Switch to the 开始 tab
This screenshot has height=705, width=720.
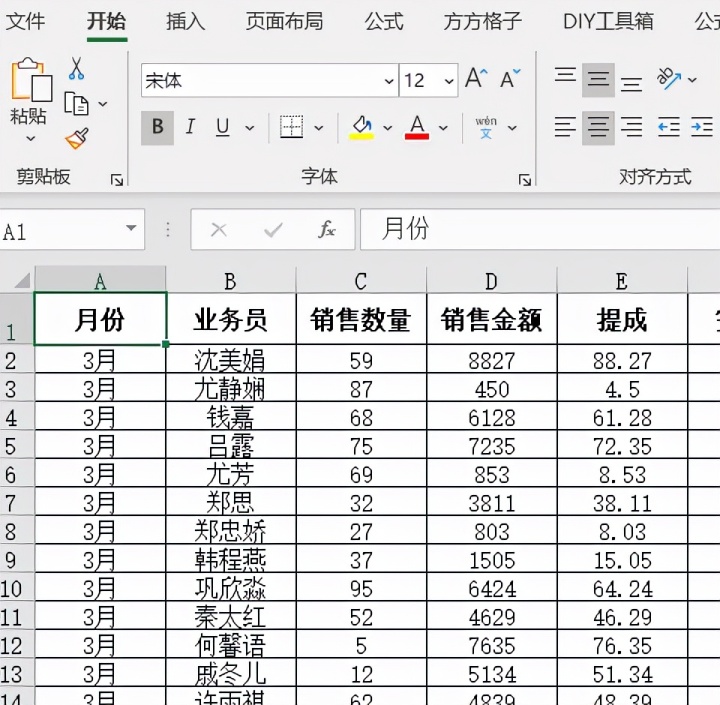[x=107, y=21]
